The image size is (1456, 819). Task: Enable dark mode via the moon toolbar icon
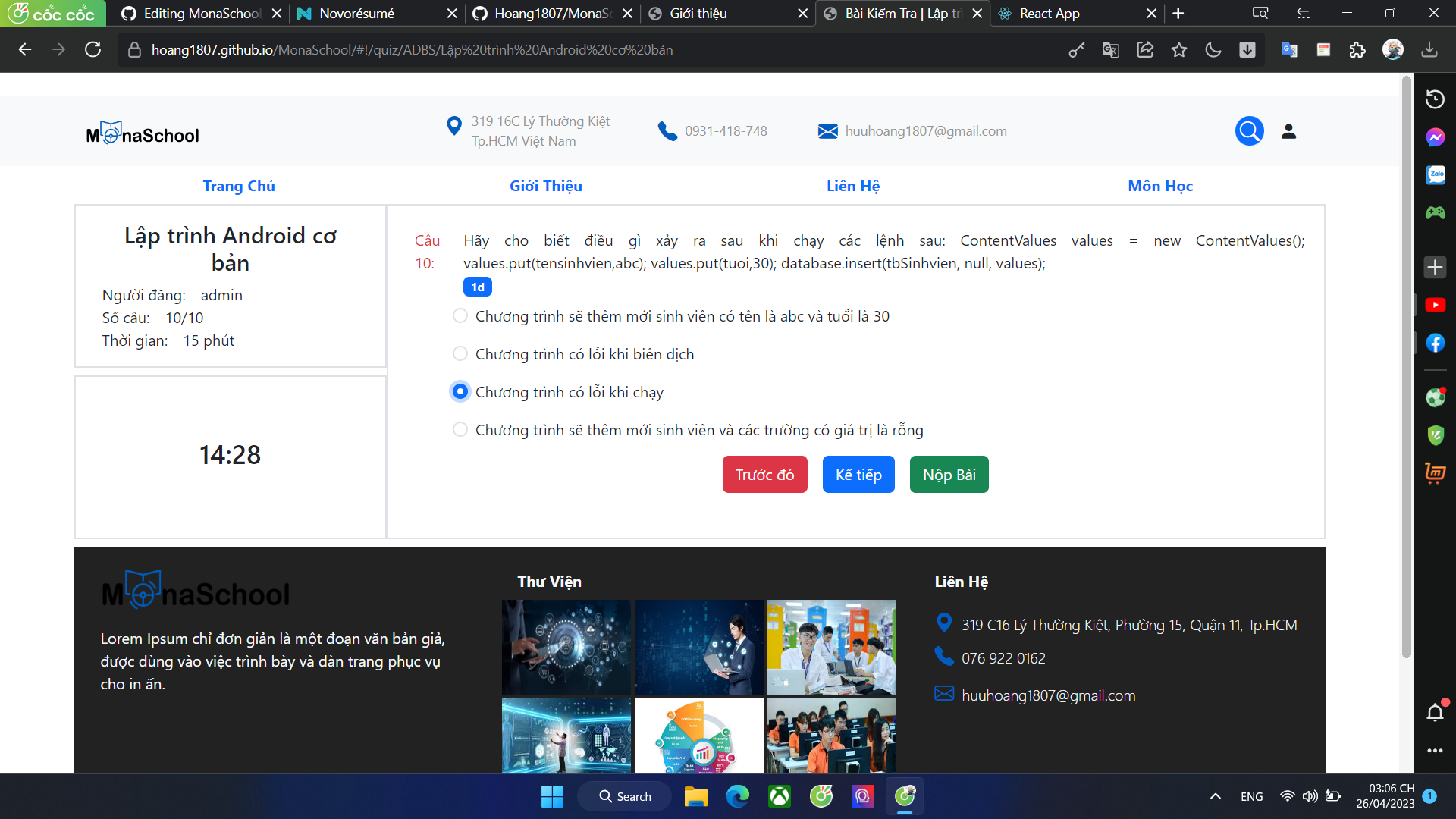[1213, 49]
